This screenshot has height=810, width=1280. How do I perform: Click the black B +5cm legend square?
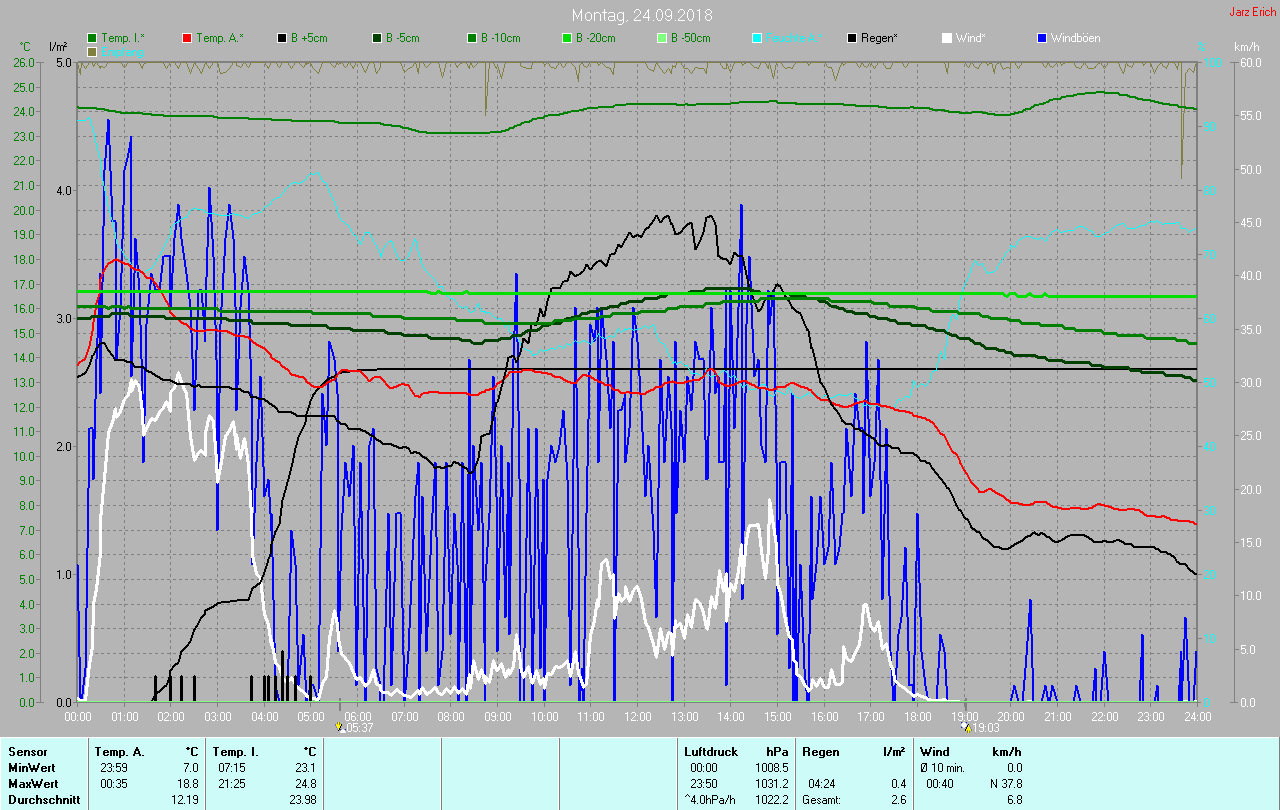pos(282,38)
